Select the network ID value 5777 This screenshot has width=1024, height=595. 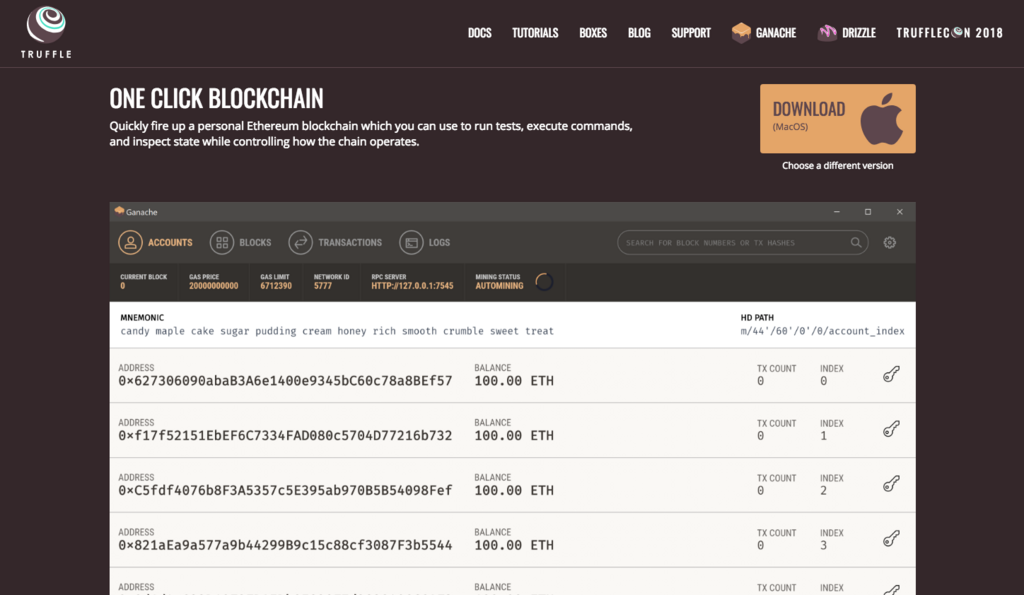323,286
